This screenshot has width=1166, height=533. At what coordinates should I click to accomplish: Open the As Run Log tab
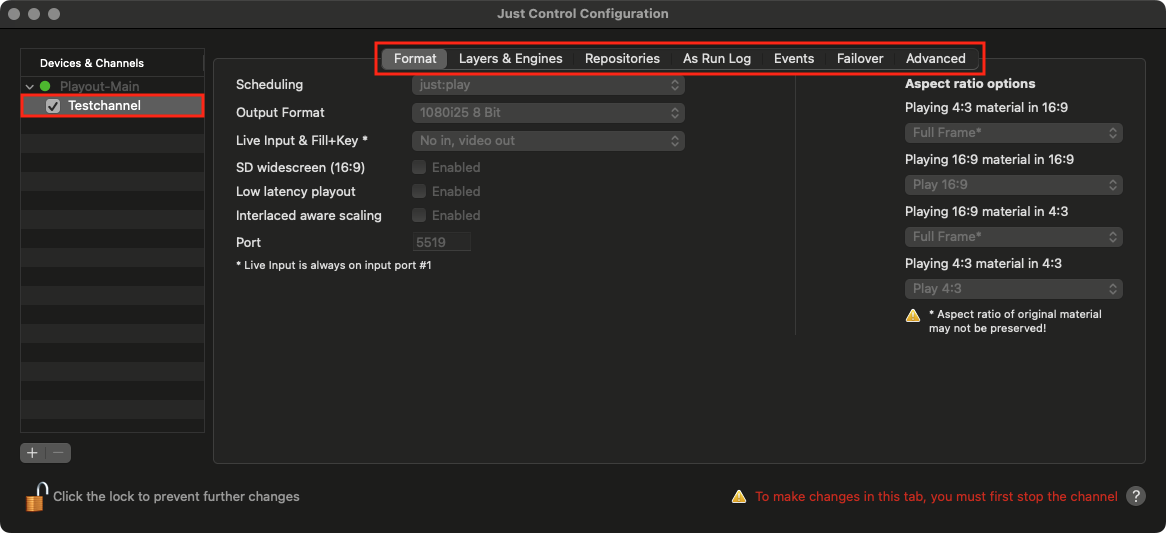[x=717, y=59]
